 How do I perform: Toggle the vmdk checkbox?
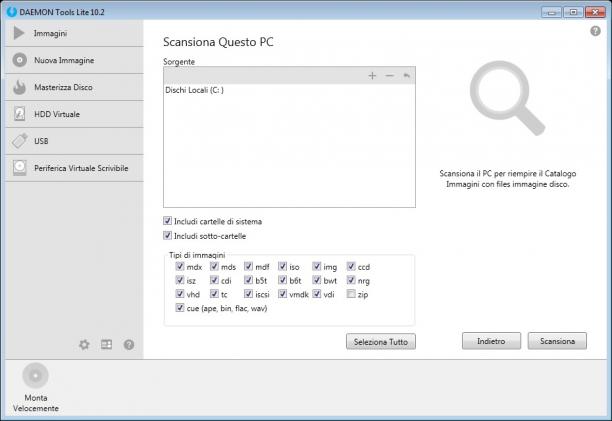tap(283, 293)
